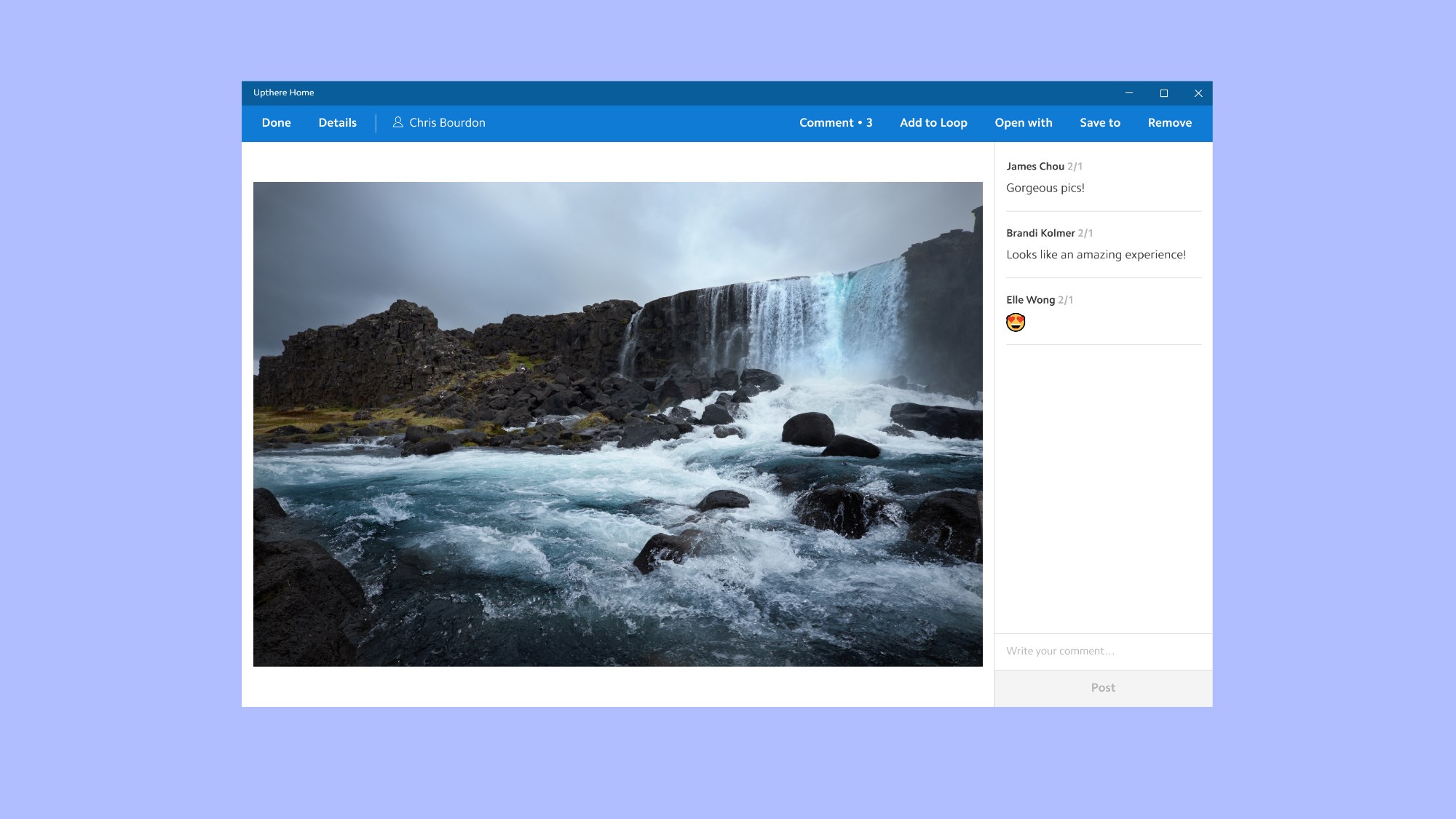Expand the Save to options
Image resolution: width=1456 pixels, height=819 pixels.
1099,123
